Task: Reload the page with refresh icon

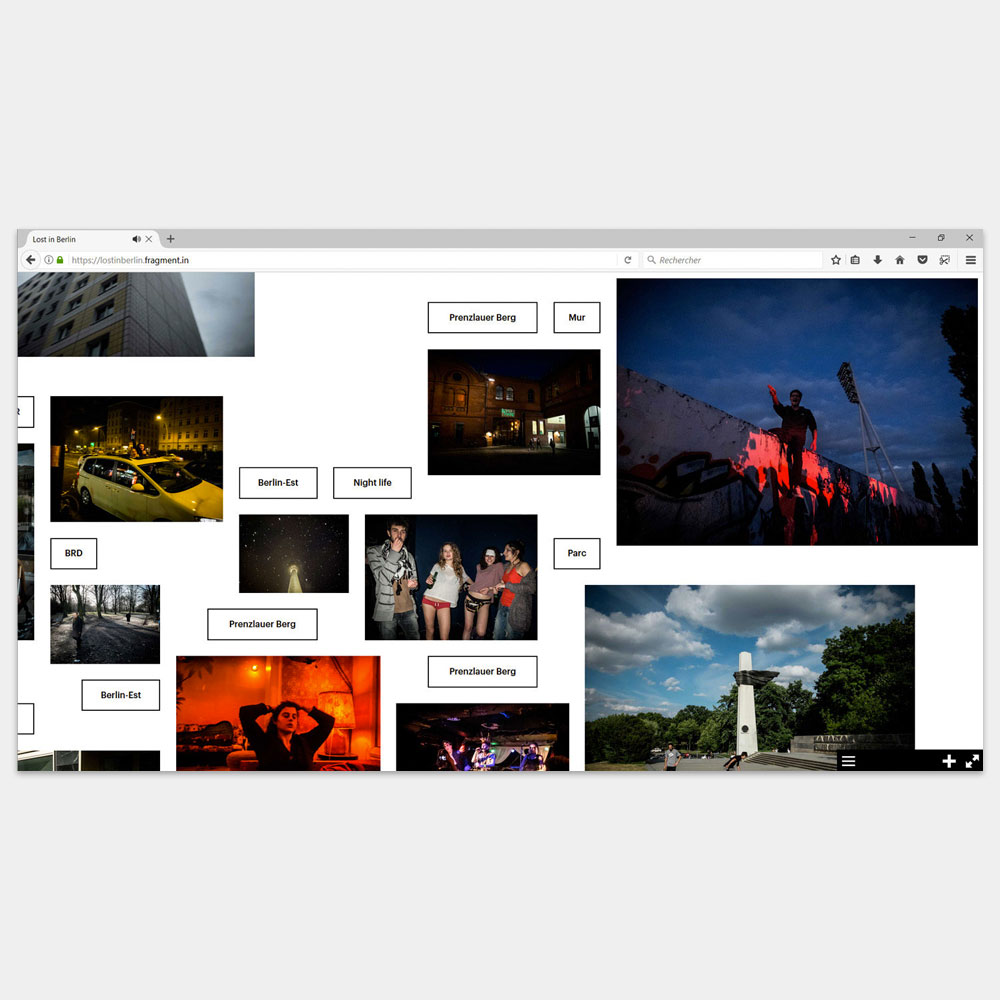Action: pyautogui.click(x=628, y=260)
